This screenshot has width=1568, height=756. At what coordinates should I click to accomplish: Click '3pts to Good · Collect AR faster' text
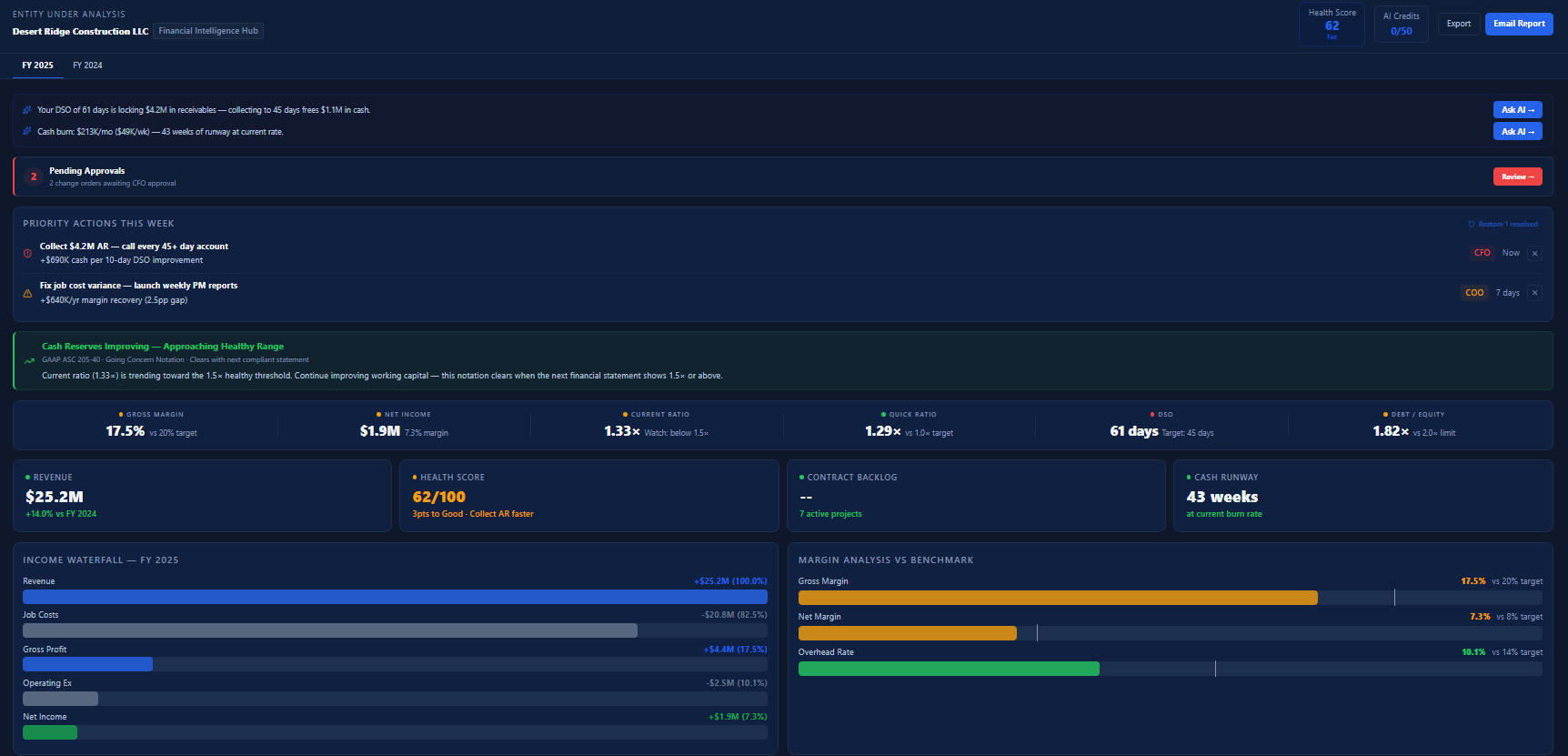[x=473, y=514]
